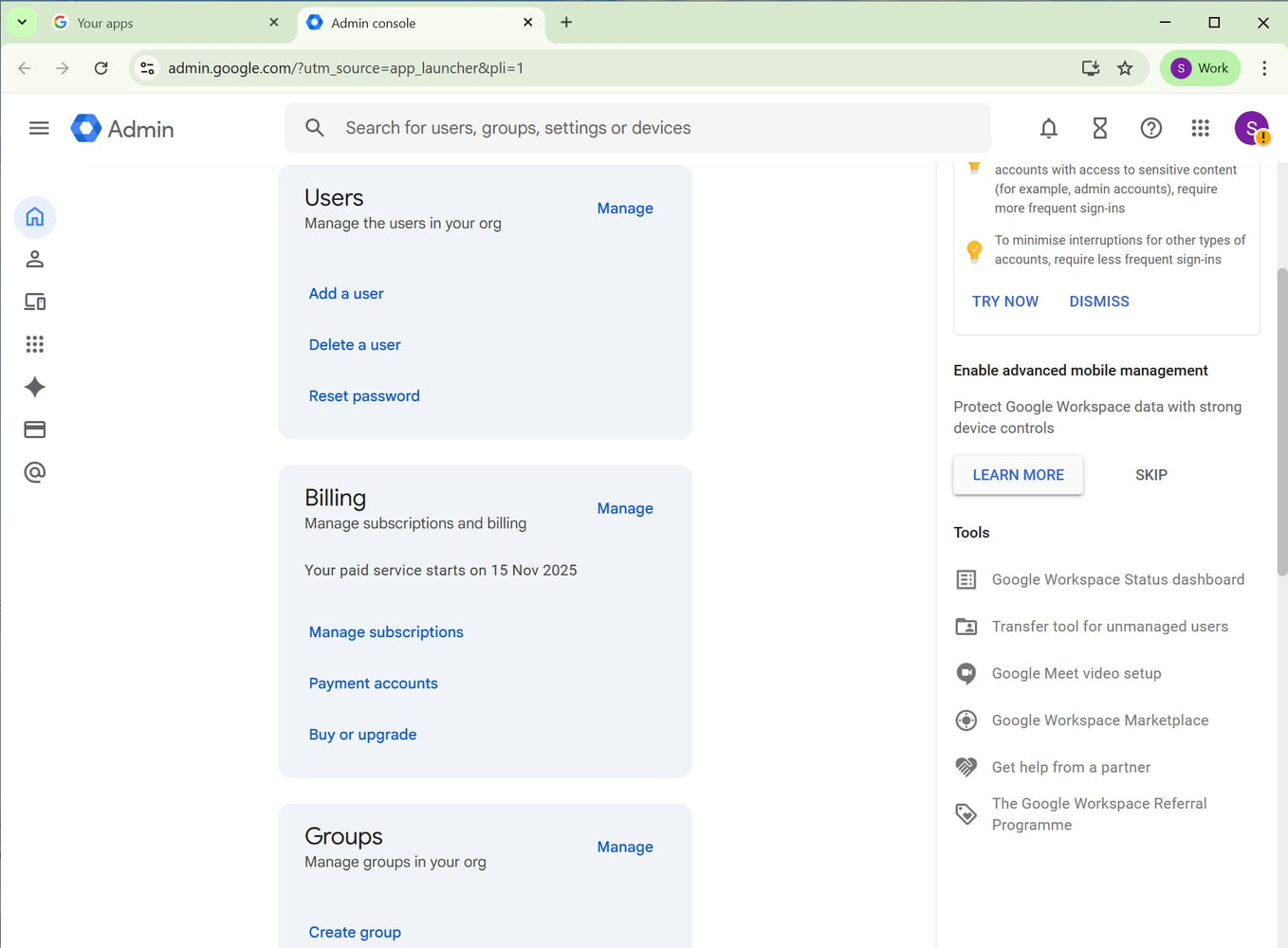This screenshot has width=1288, height=948.
Task: Select the Directory users icon in sidebar
Action: [35, 259]
